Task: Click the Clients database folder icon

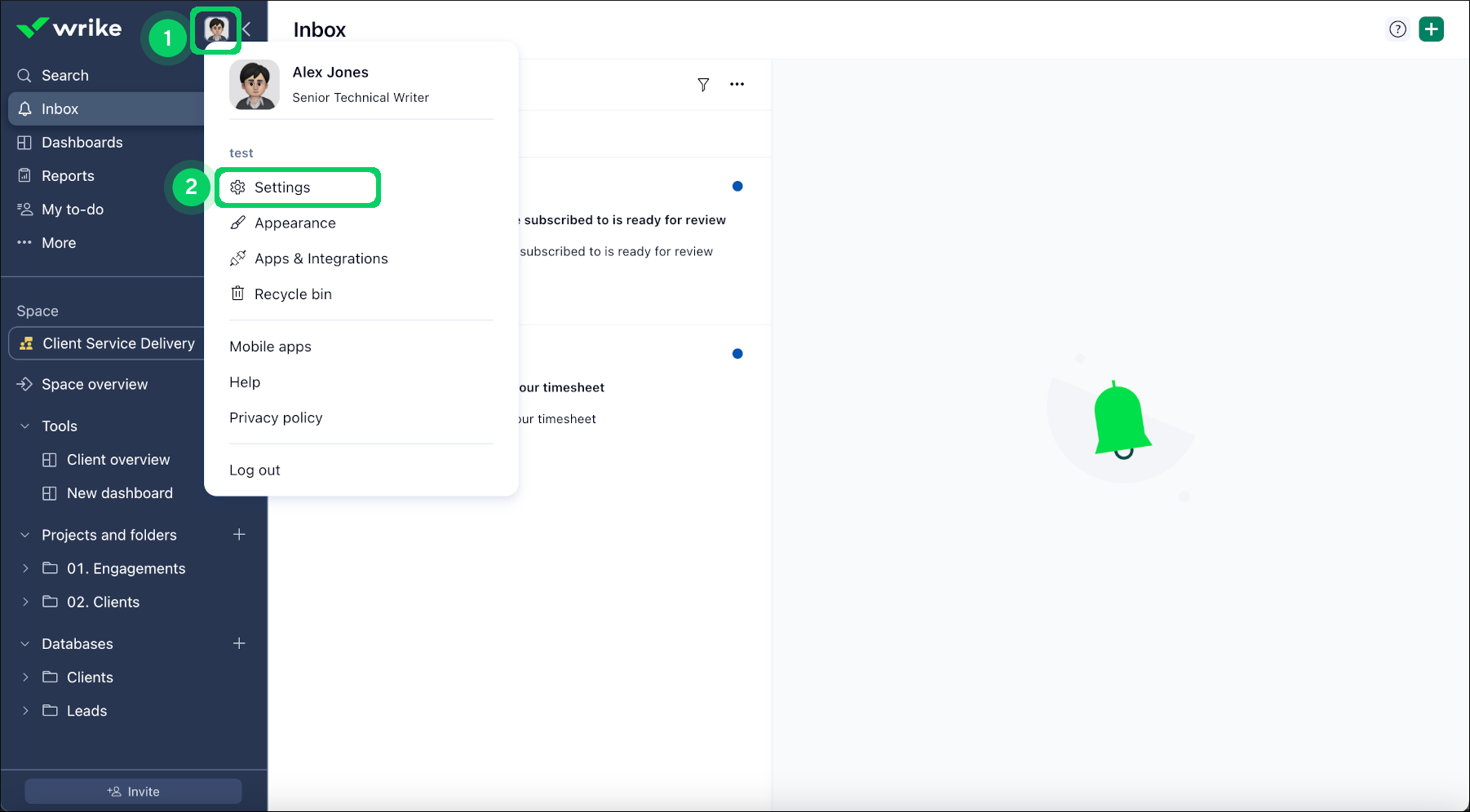Action: pyautogui.click(x=50, y=677)
